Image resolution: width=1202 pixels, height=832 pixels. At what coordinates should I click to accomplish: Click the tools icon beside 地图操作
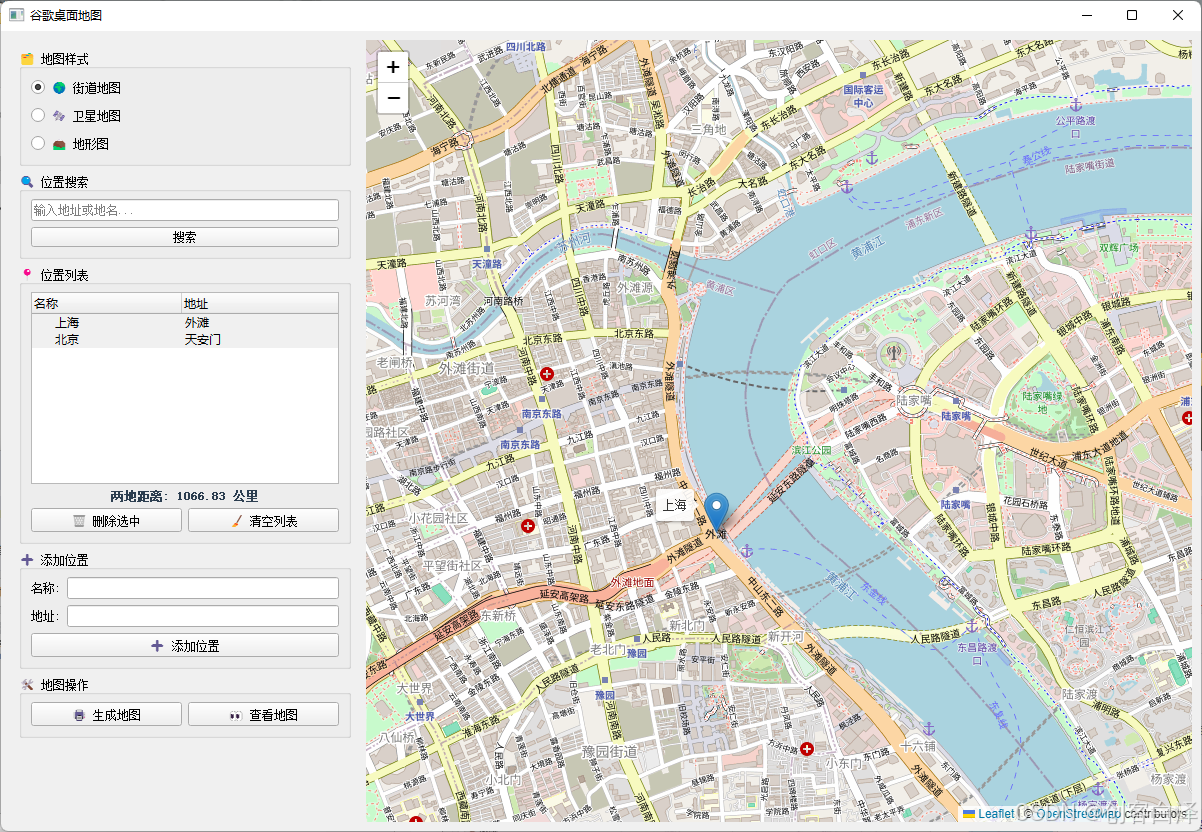point(27,685)
